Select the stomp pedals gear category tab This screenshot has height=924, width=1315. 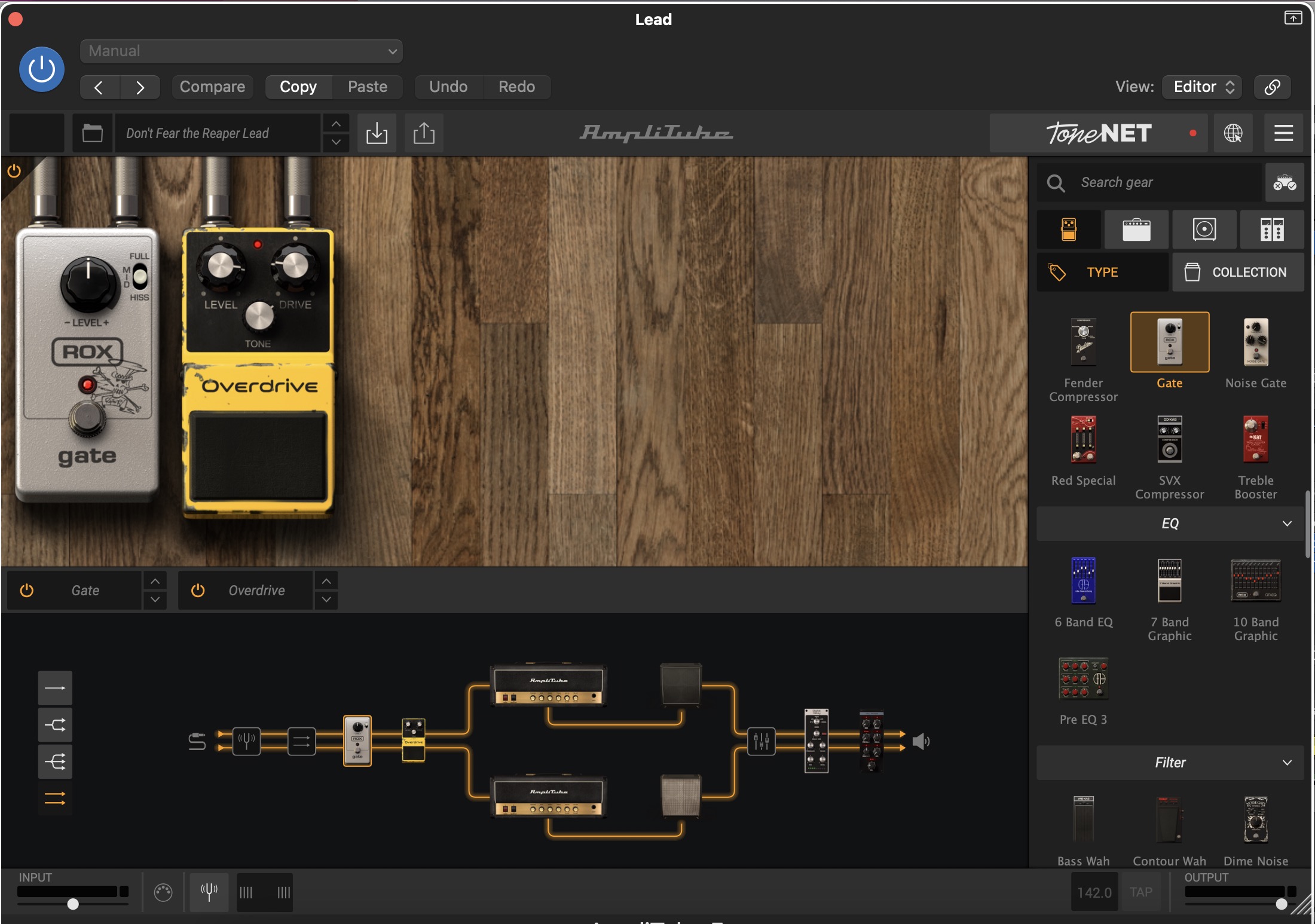1069,230
